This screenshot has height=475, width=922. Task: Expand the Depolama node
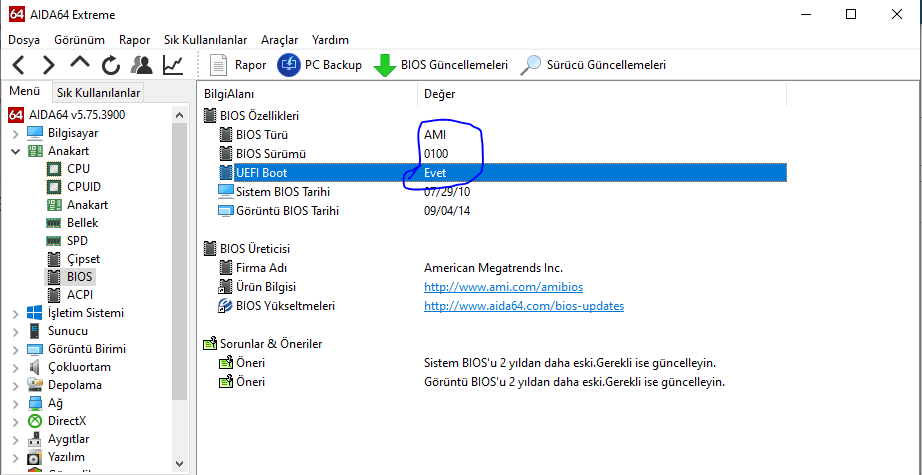15,386
